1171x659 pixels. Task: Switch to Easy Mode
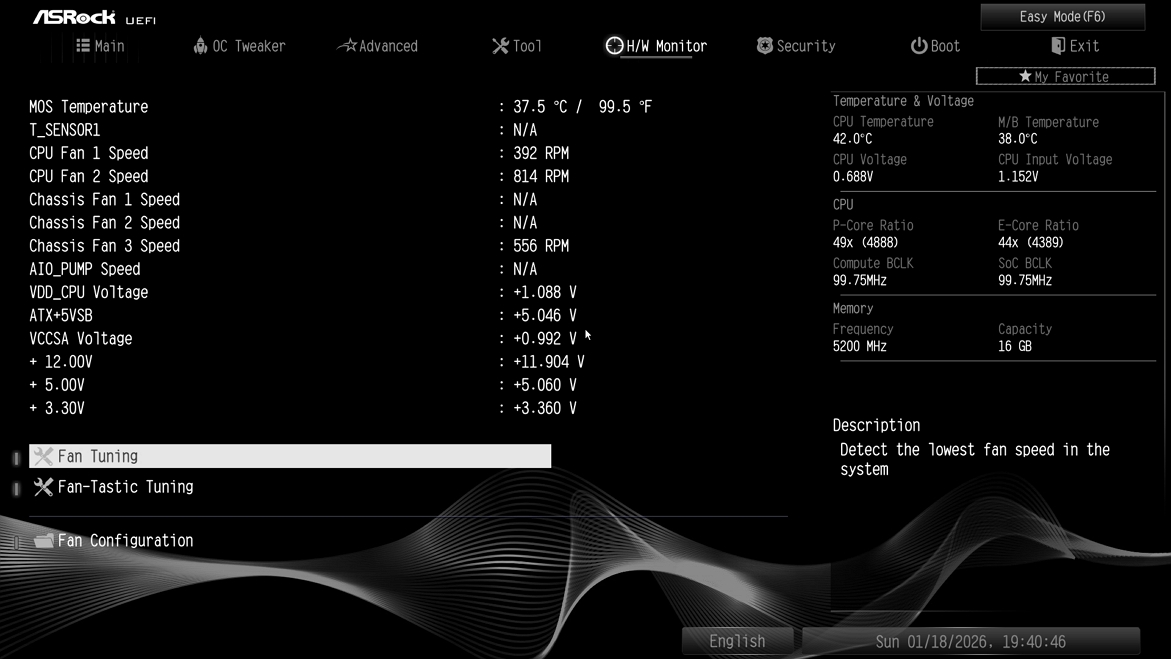coord(1061,16)
